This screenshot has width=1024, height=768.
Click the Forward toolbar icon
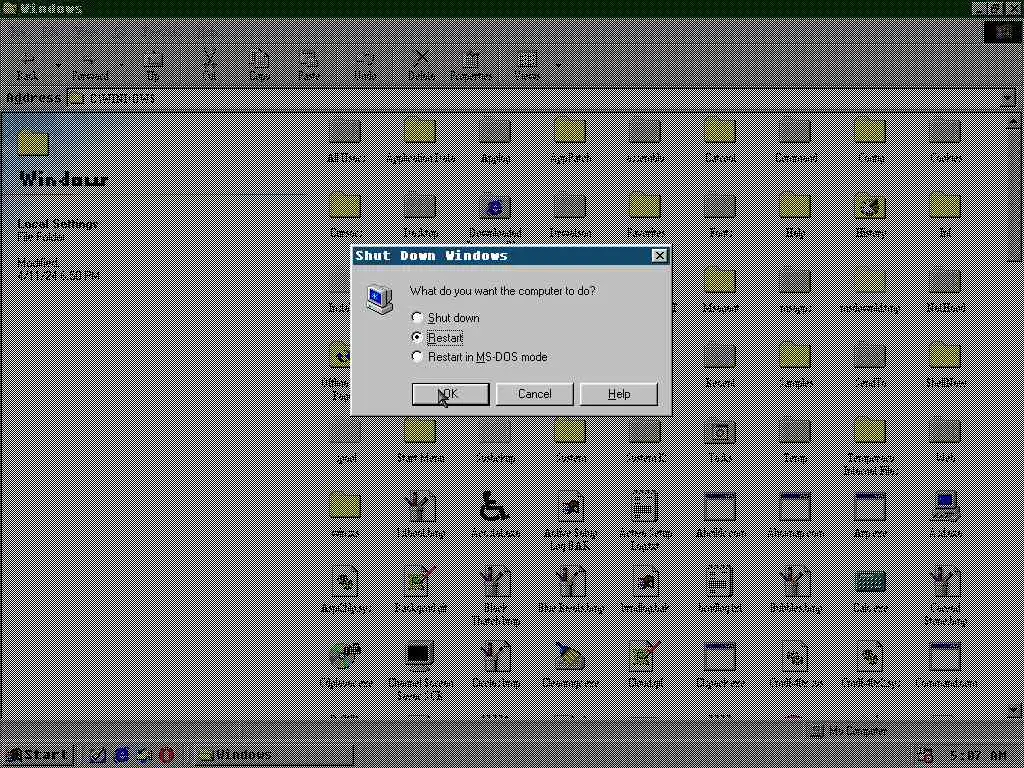90,65
